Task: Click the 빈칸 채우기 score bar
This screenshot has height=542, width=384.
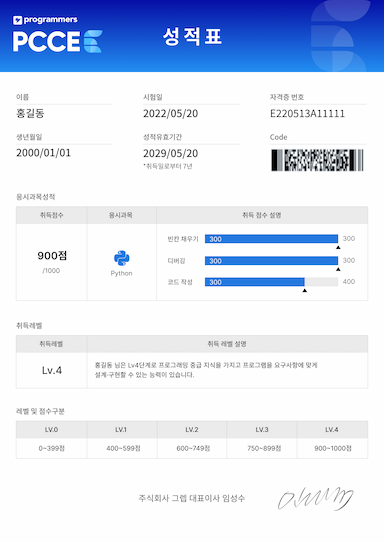Action: click(271, 239)
